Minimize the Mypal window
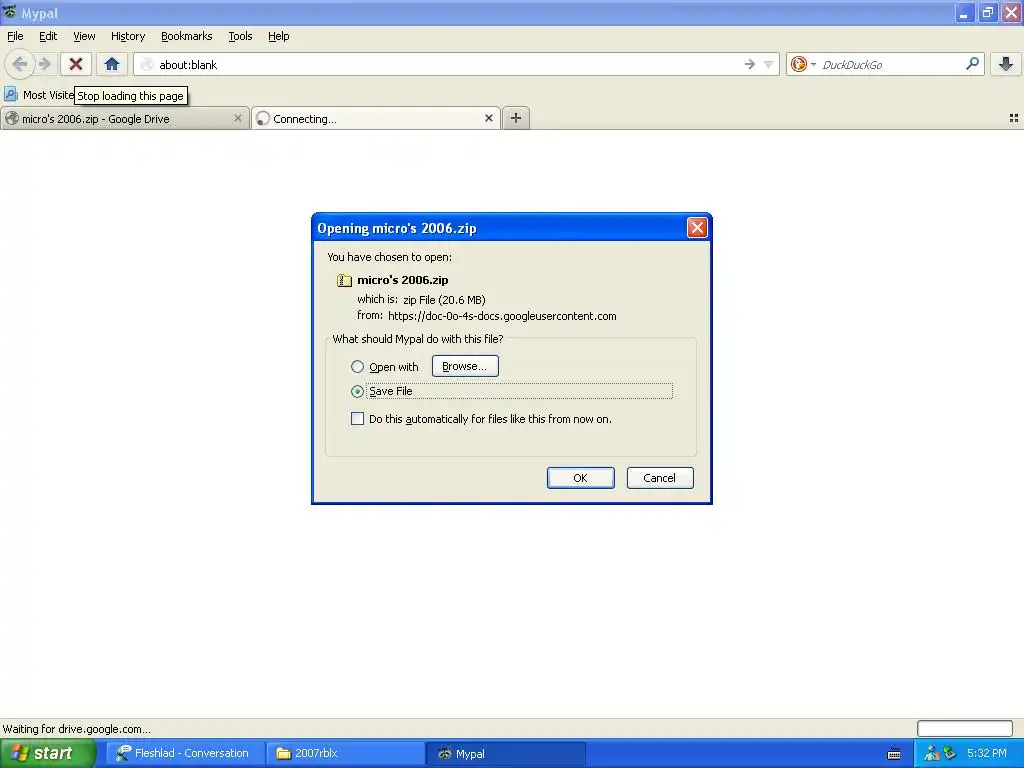1024x768 pixels. tap(964, 12)
